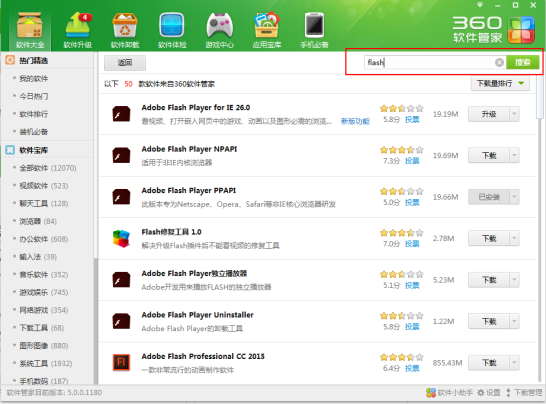Click 下载 for Adobe Flash Player NPAPI

[489, 155]
